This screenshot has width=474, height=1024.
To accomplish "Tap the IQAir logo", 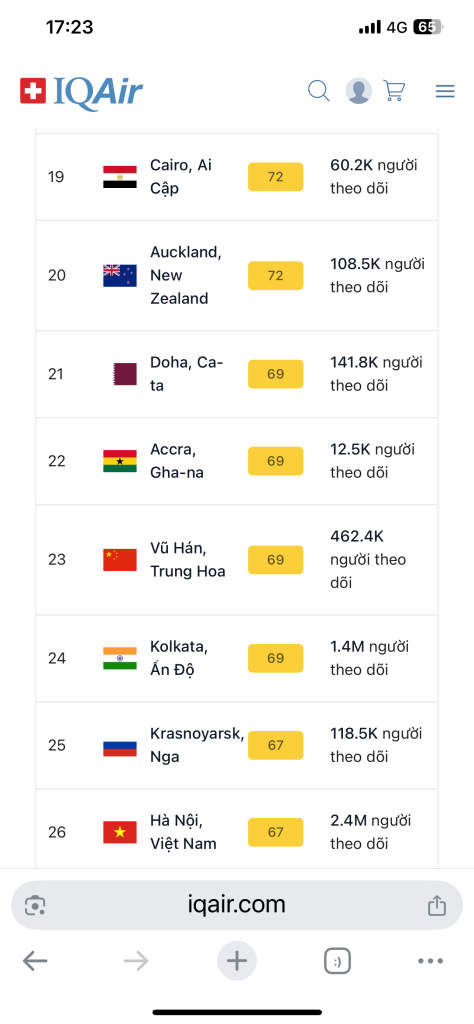I will tap(81, 92).
